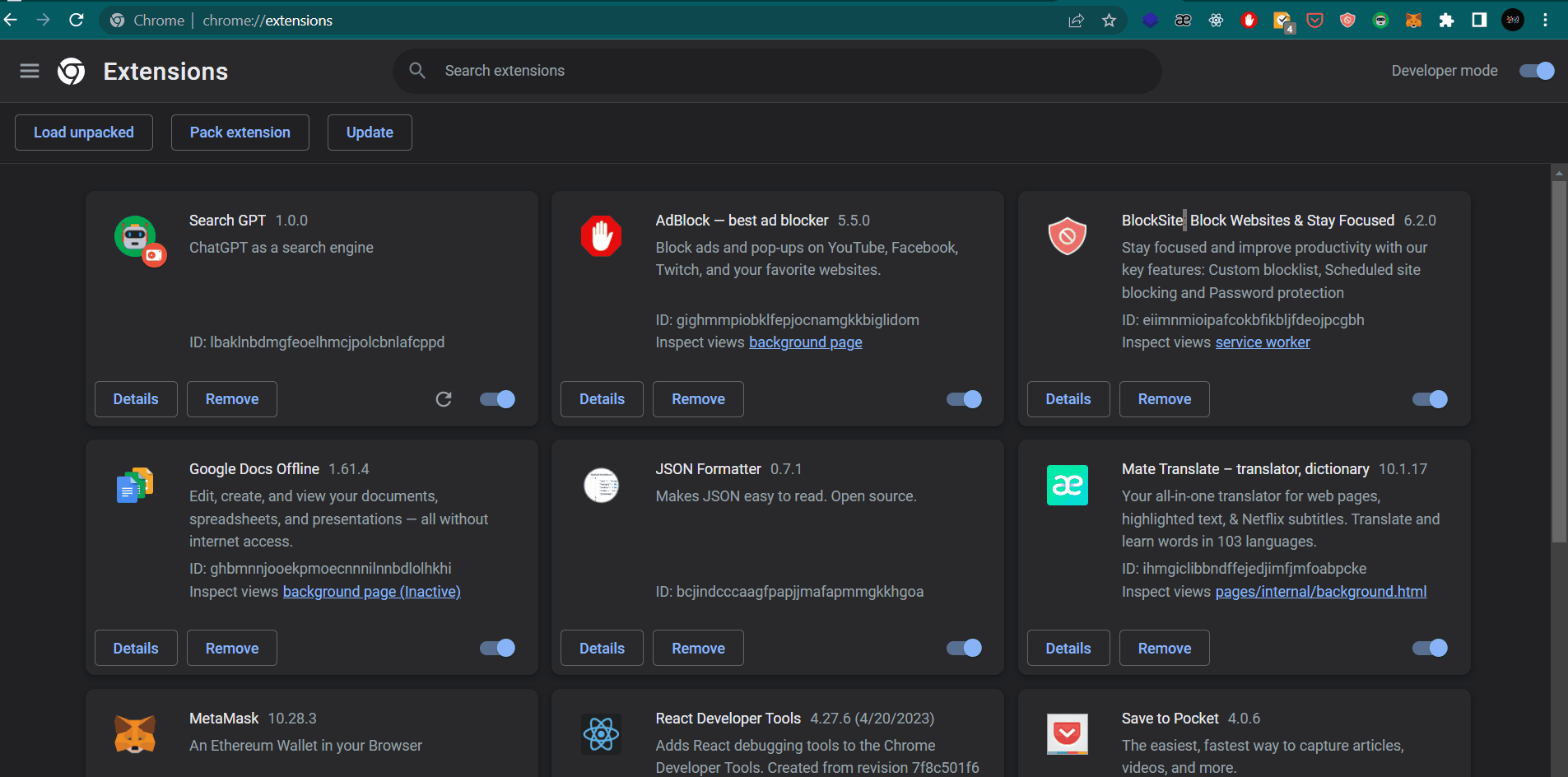Open Google Docs background page (Inactive) link

click(372, 592)
